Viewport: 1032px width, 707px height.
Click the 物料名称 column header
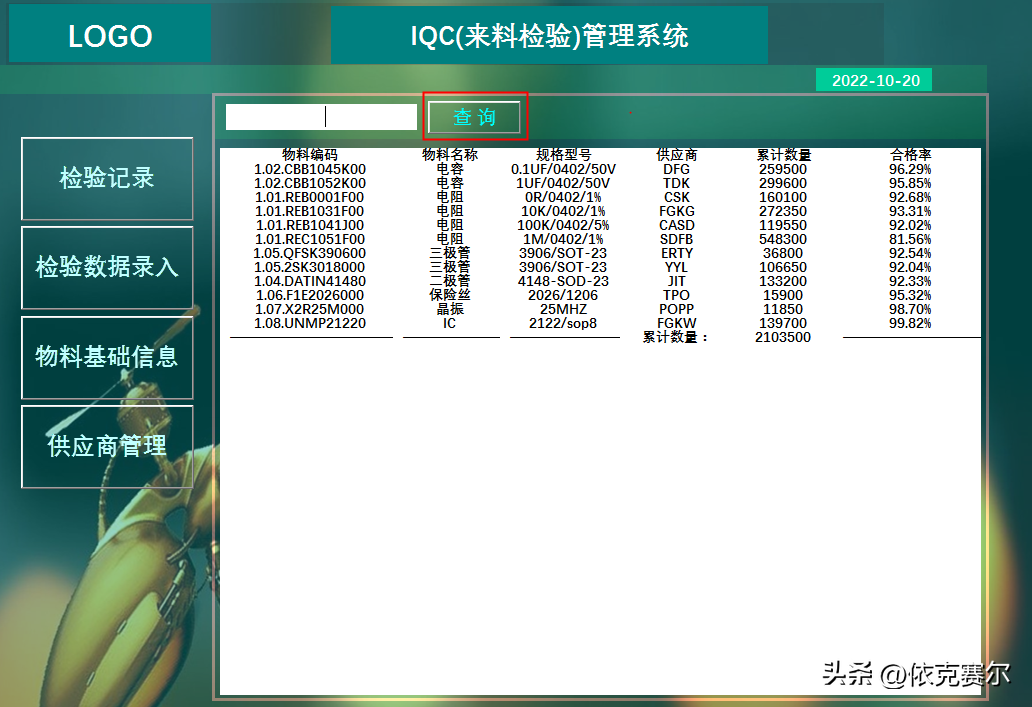(450, 155)
